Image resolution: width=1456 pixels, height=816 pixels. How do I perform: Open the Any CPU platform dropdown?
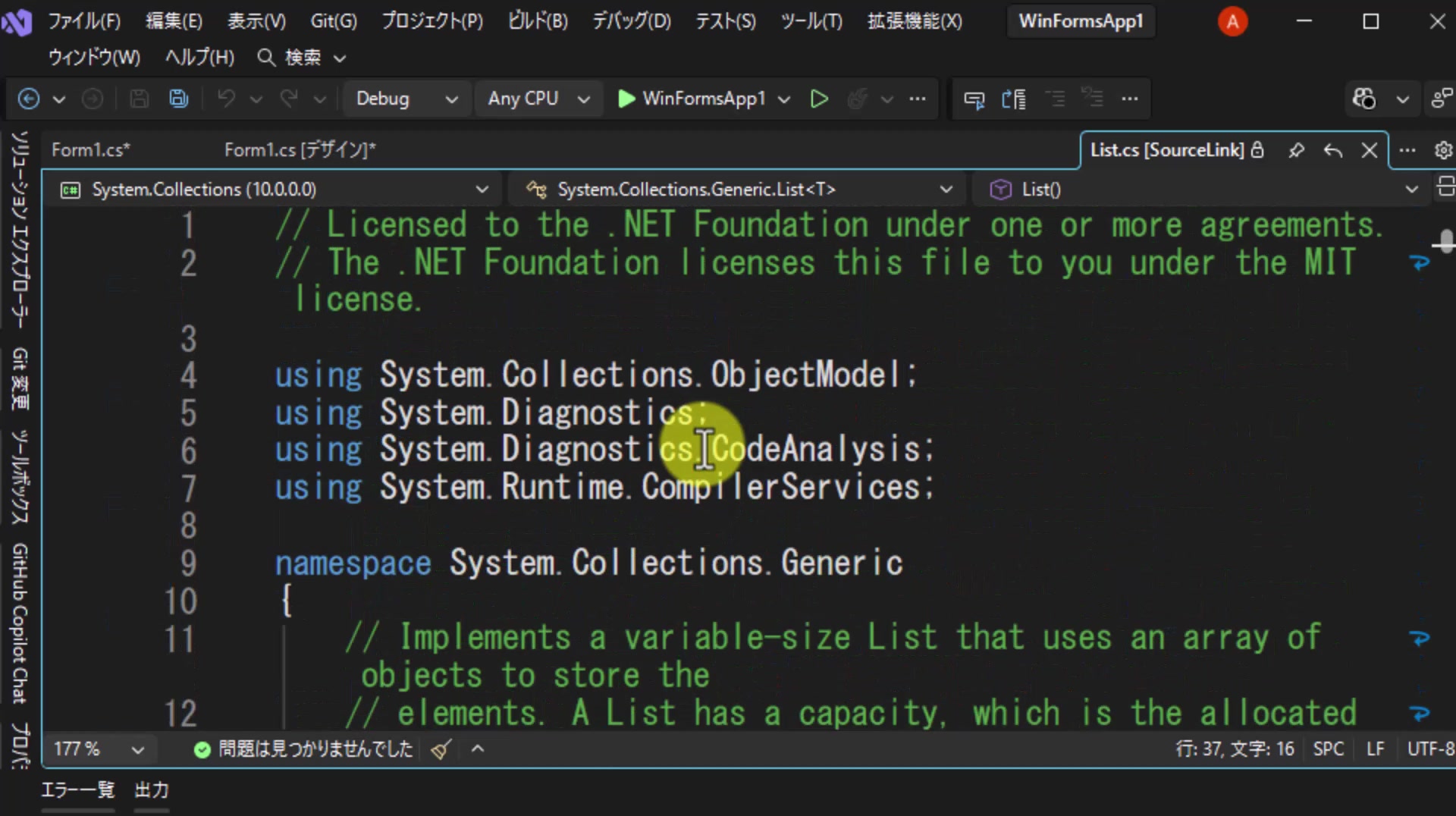[x=538, y=99]
